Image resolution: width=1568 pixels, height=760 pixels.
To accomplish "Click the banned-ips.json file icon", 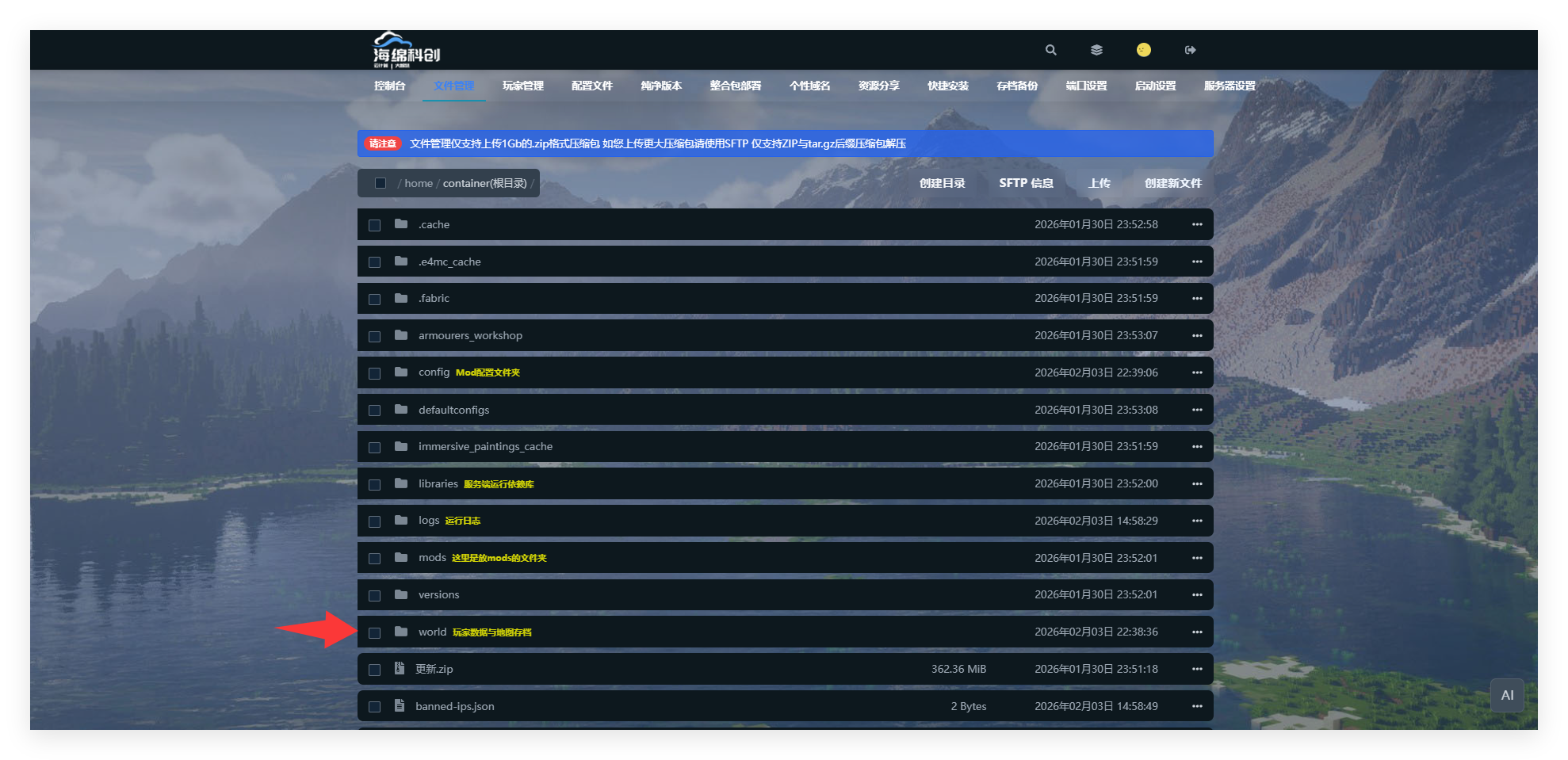I will (x=400, y=706).
